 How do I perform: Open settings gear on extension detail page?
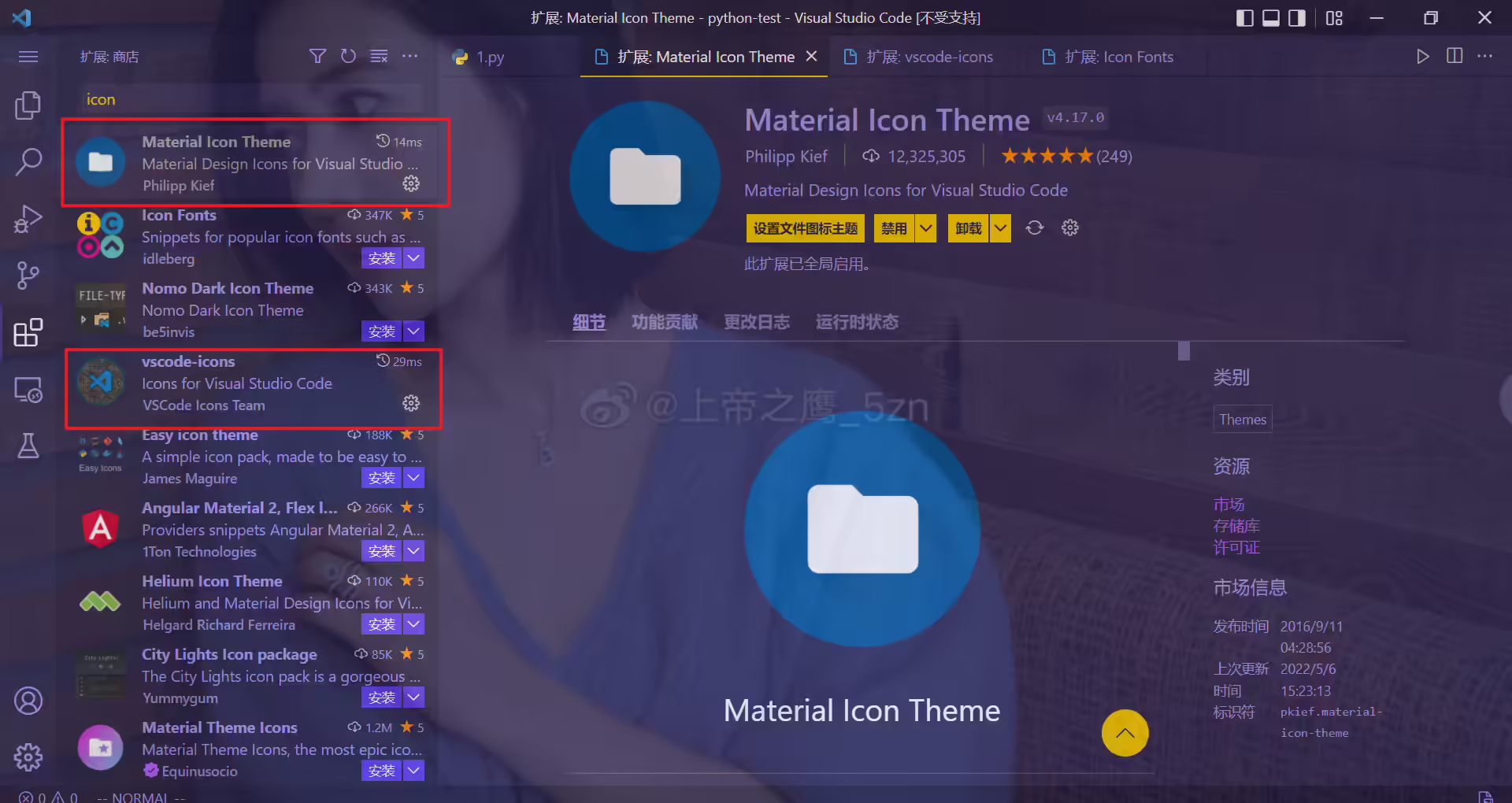pyautogui.click(x=1069, y=228)
